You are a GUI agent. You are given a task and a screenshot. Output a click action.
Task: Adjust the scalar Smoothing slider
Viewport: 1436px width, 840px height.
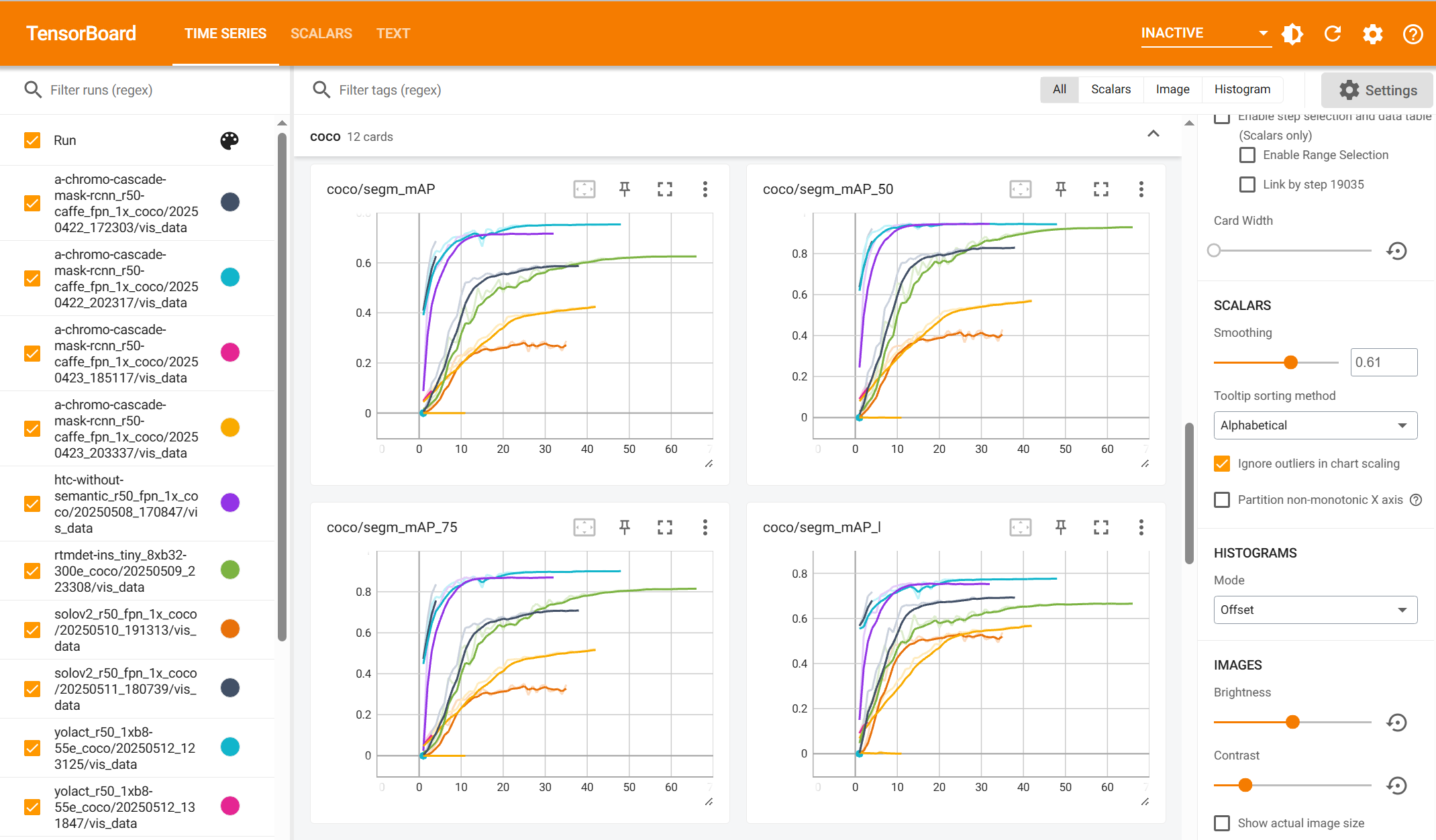click(1290, 362)
